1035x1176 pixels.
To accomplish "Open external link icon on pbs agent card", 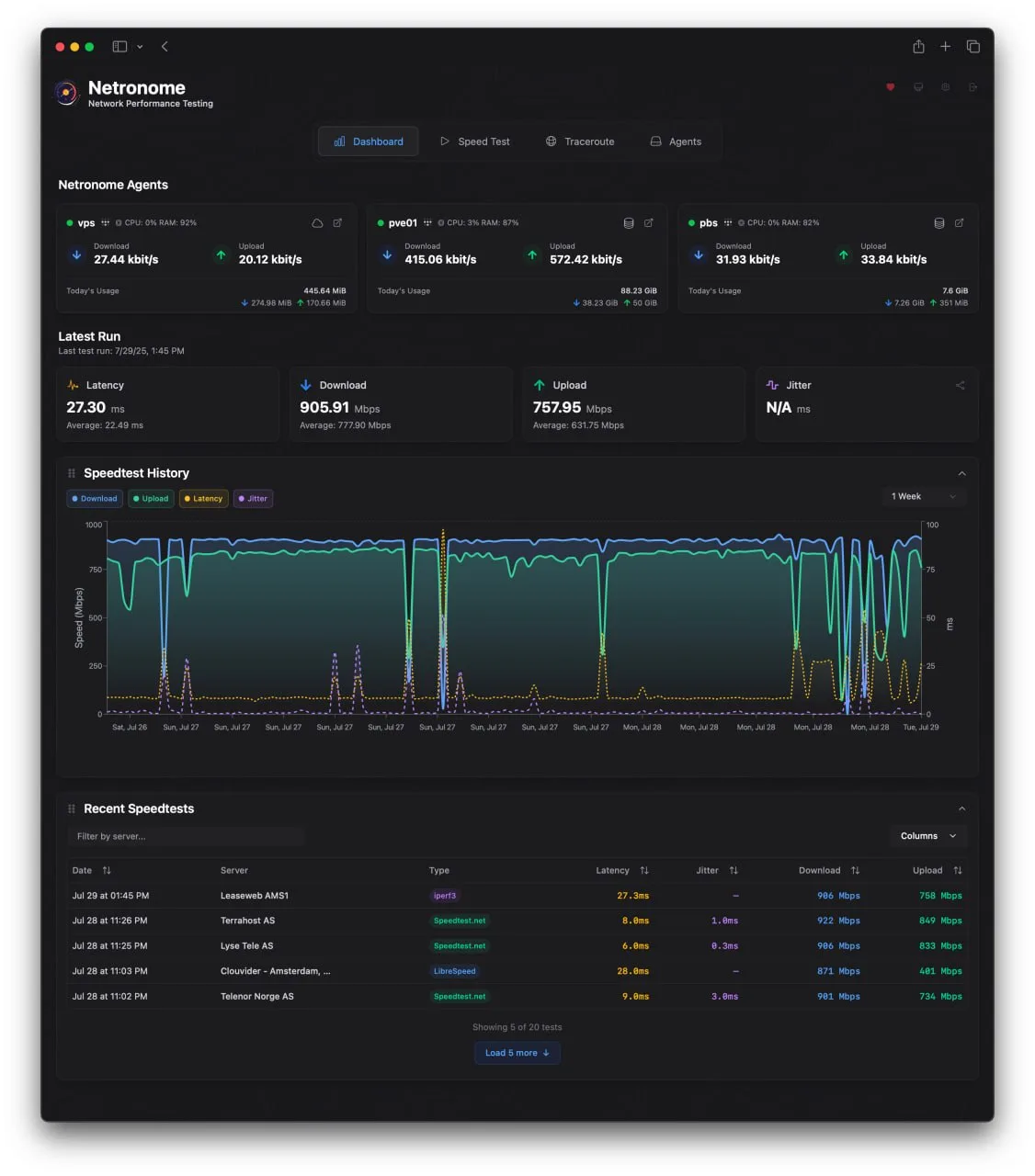I will click(x=960, y=223).
